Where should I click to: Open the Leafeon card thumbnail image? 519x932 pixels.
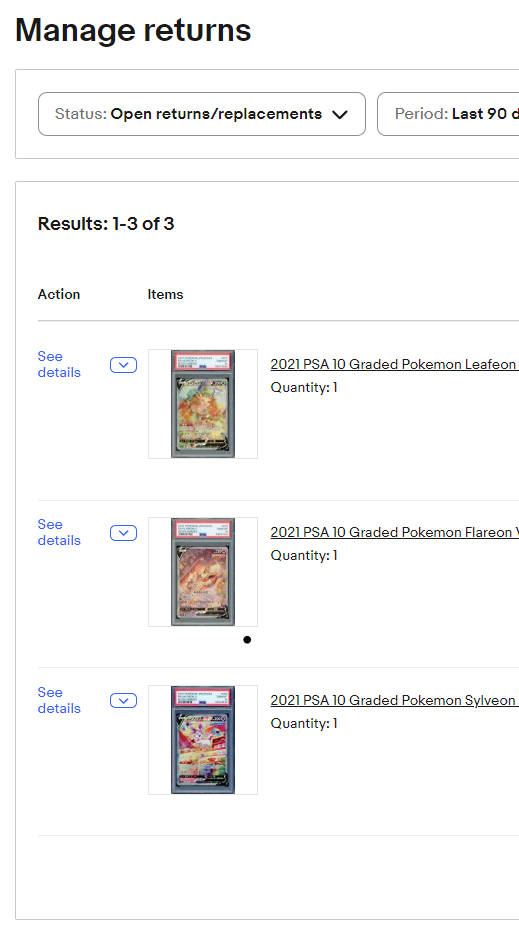pyautogui.click(x=203, y=404)
